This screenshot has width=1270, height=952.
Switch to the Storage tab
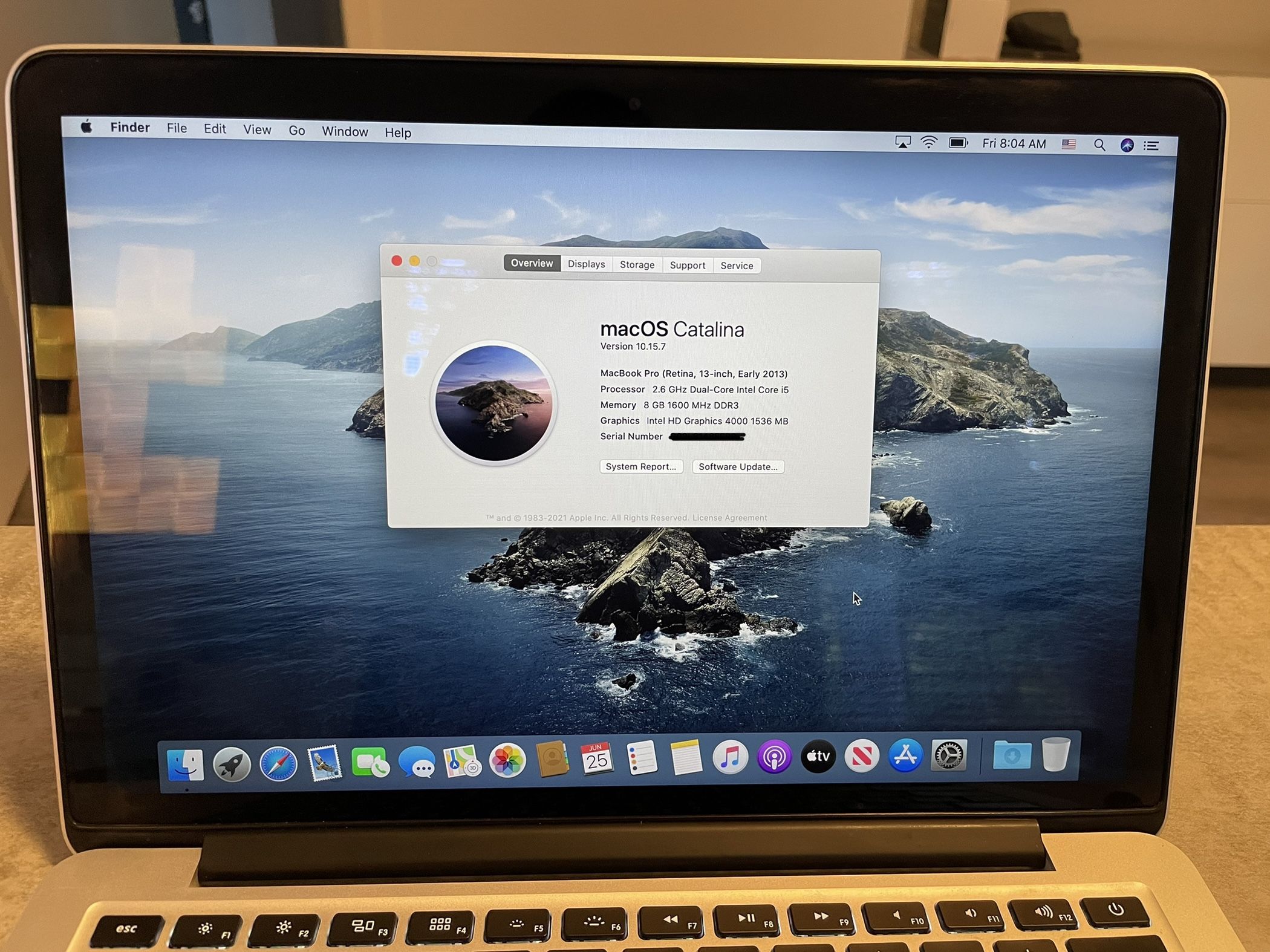tap(637, 264)
